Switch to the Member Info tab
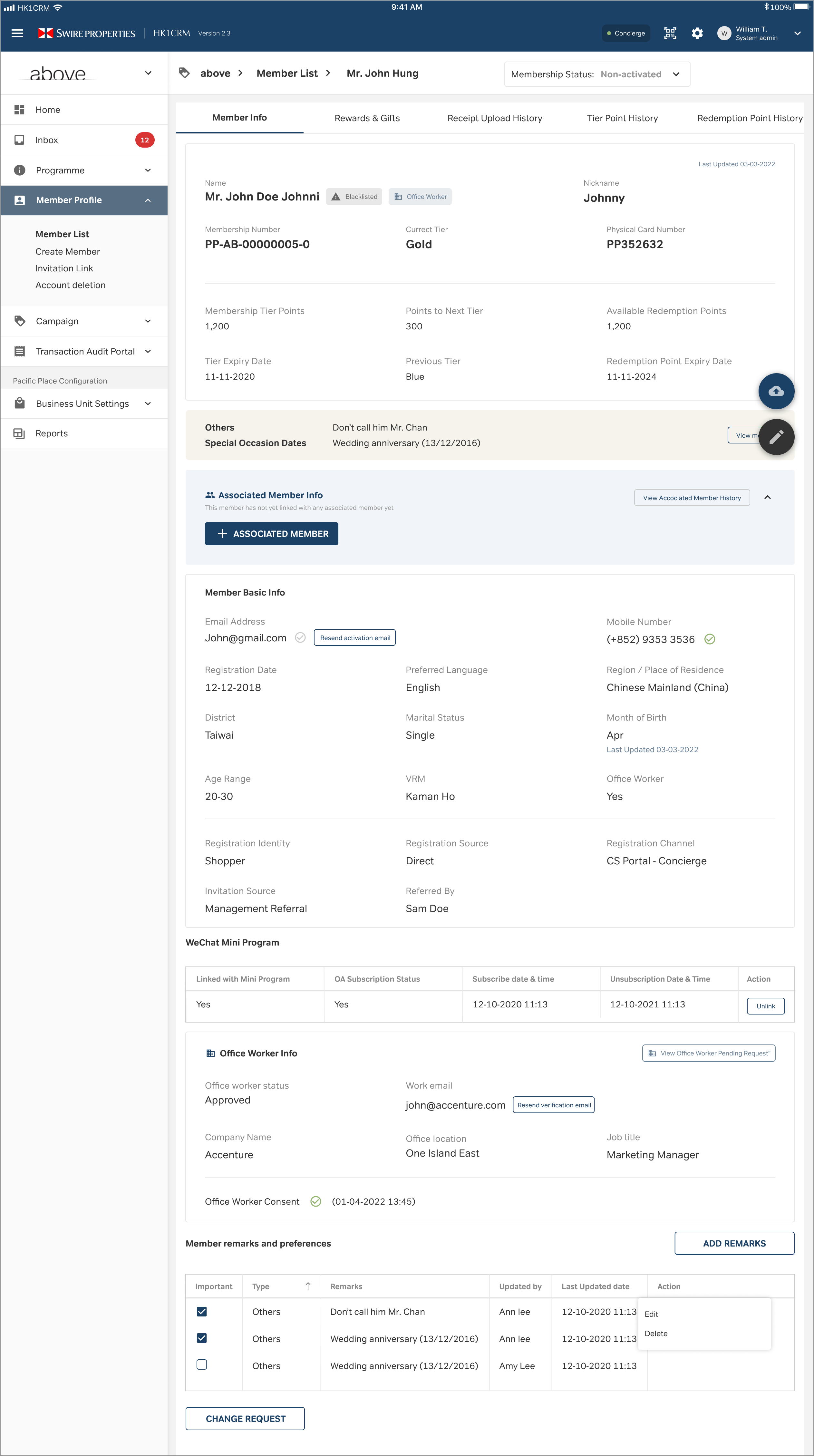This screenshot has height=1456, width=814. [240, 118]
